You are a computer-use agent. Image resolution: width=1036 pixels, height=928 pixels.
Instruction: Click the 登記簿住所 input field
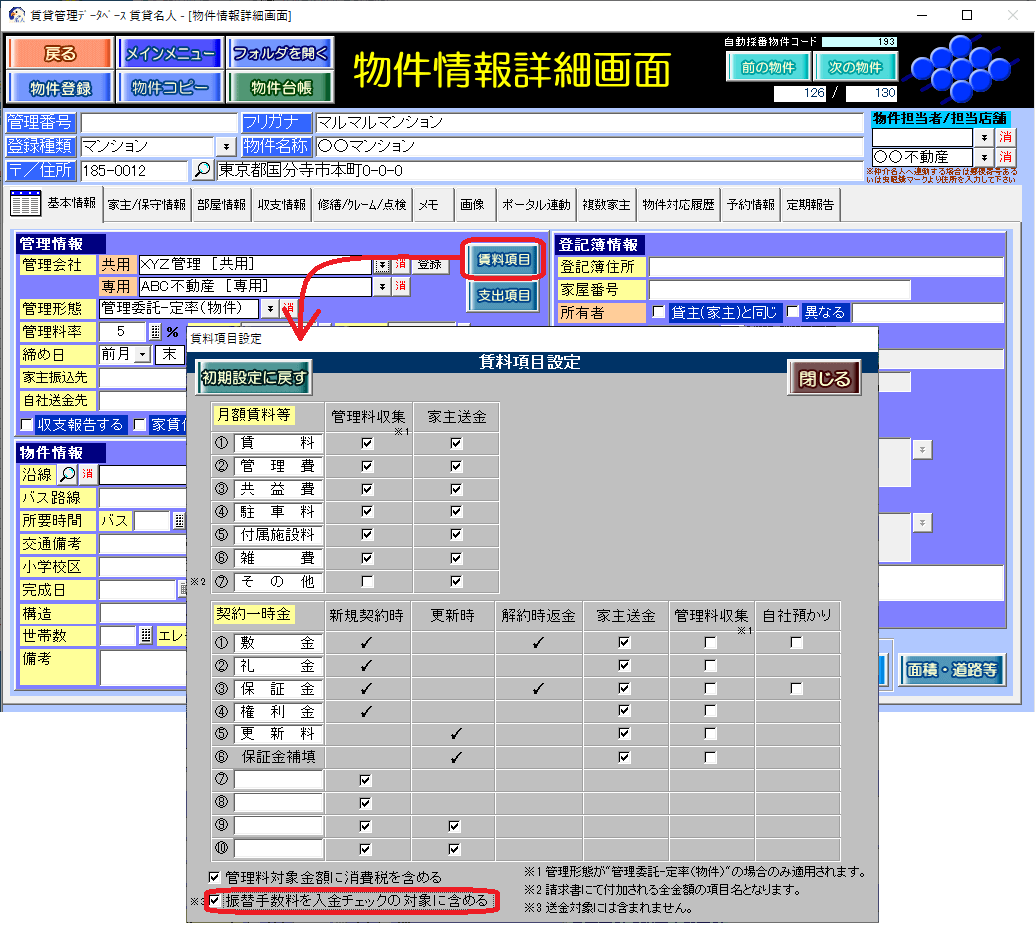[825, 267]
